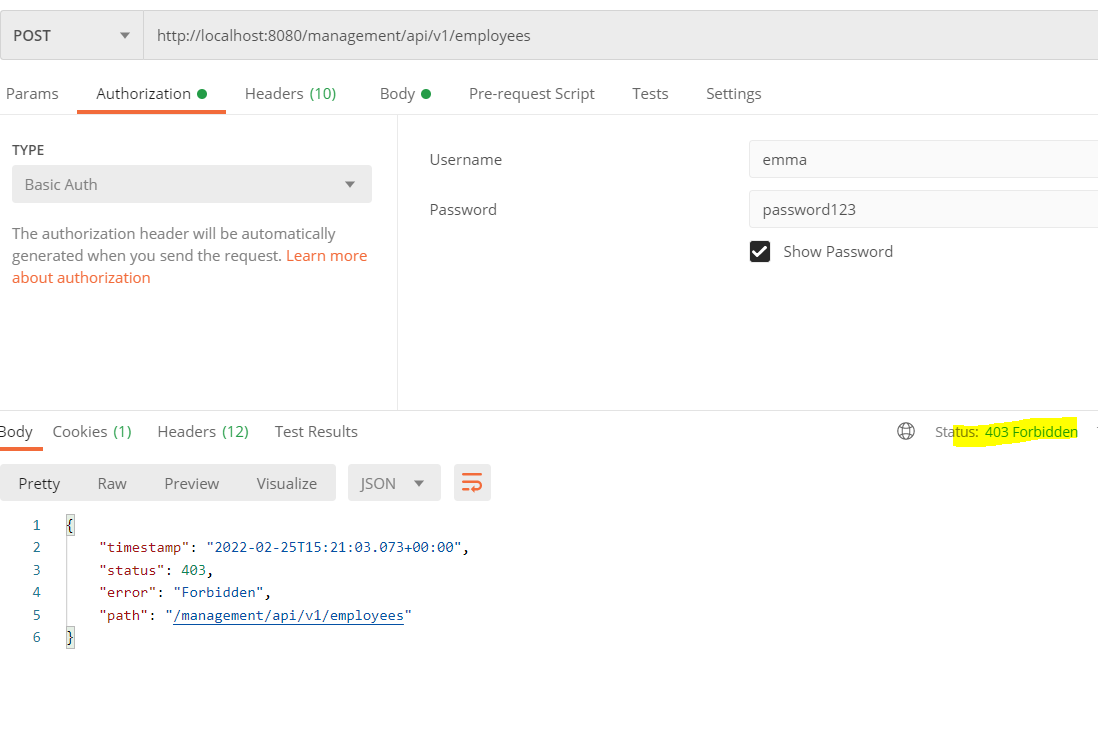The width and height of the screenshot is (1098, 732).
Task: Open the JSON format dropdown
Action: pyautogui.click(x=392, y=483)
